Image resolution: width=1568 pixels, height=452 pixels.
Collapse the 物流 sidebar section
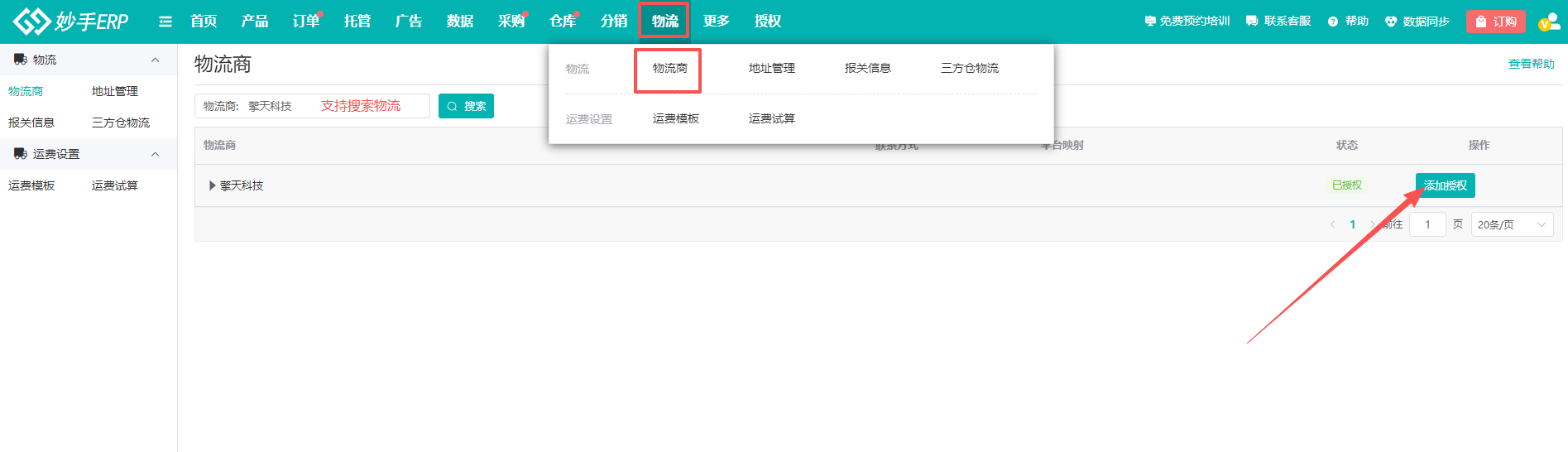click(155, 60)
